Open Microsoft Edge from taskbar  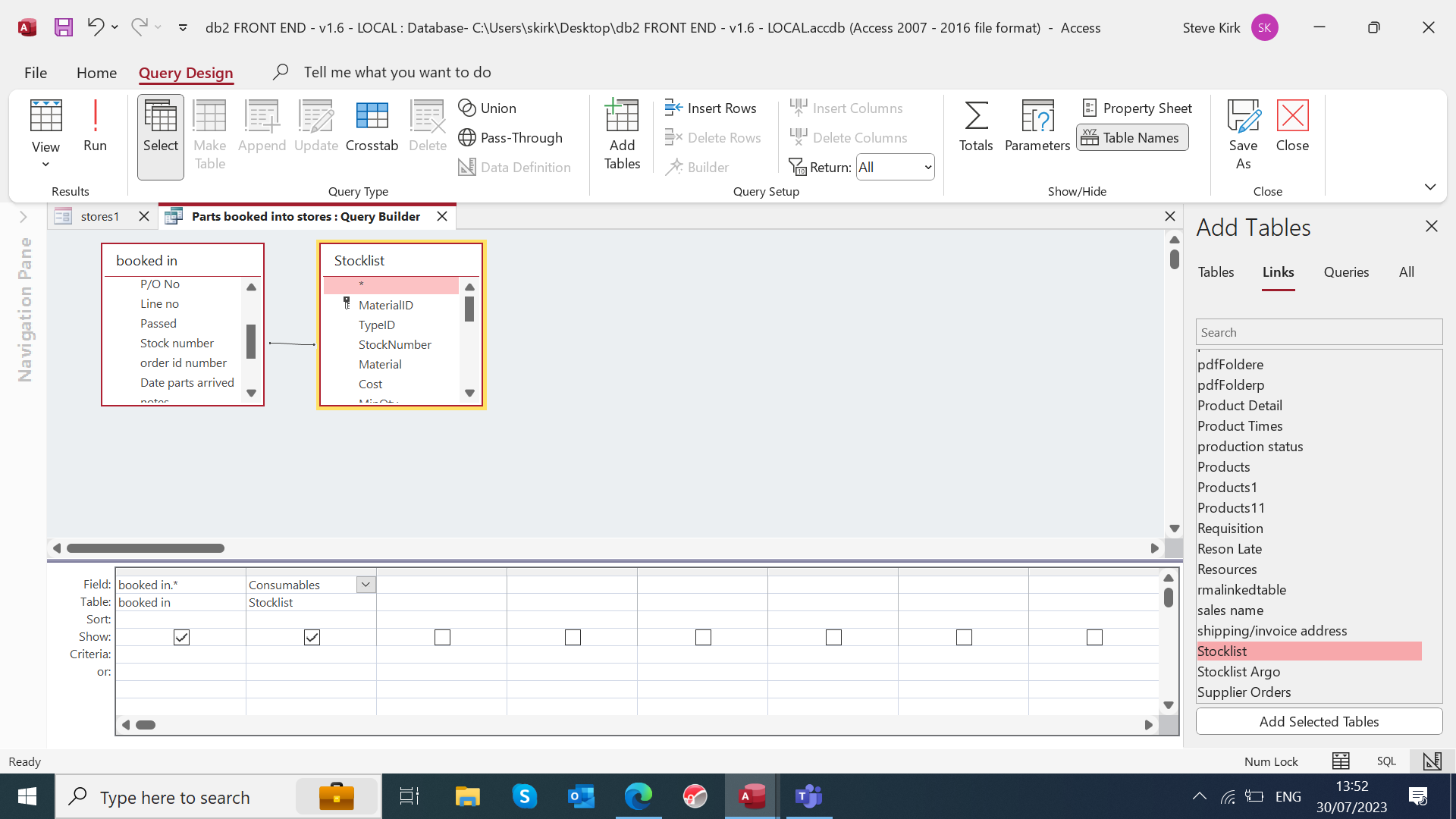pos(638,796)
